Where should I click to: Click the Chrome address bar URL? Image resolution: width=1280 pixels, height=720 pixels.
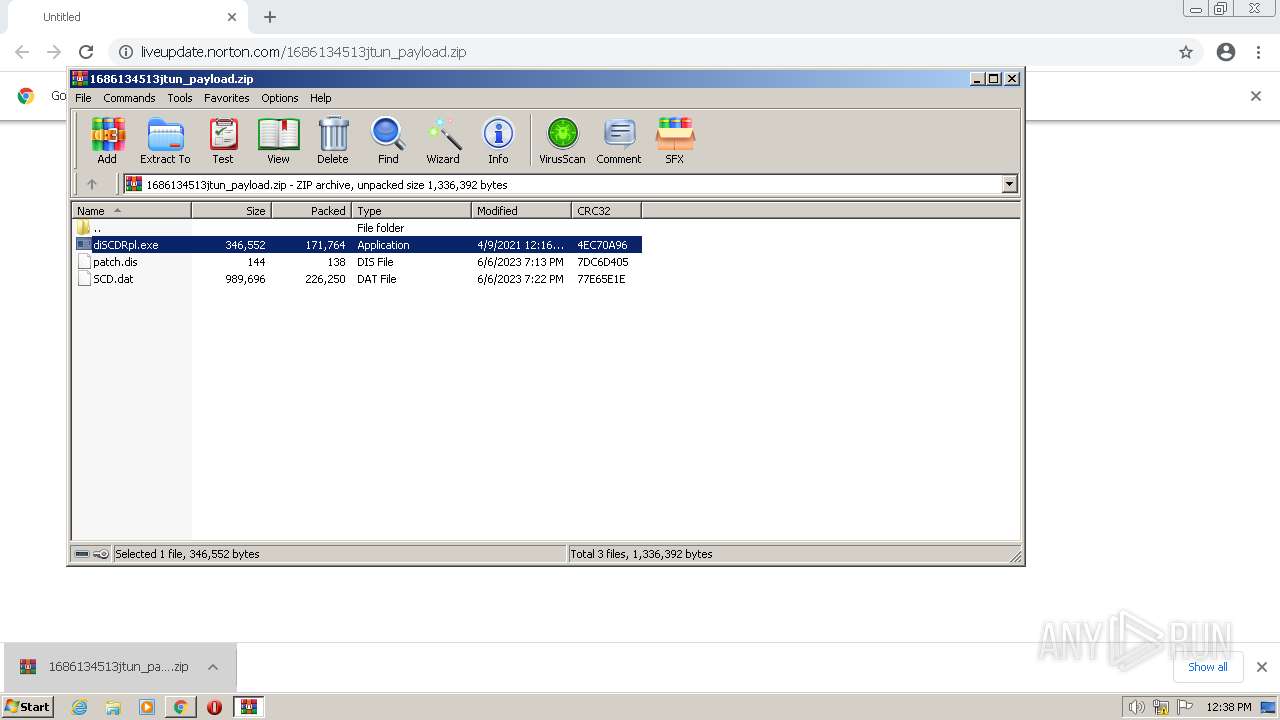(303, 52)
